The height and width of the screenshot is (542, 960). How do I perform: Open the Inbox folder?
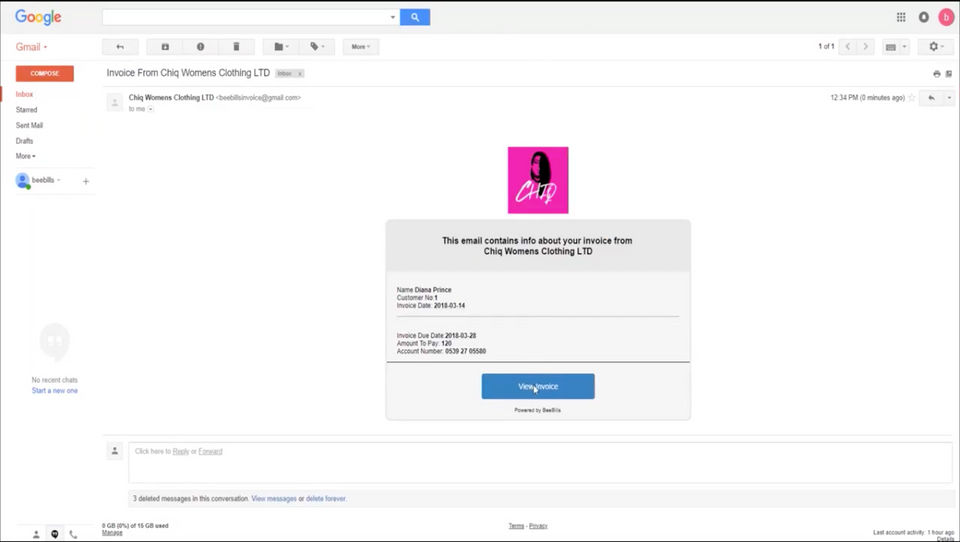point(24,94)
